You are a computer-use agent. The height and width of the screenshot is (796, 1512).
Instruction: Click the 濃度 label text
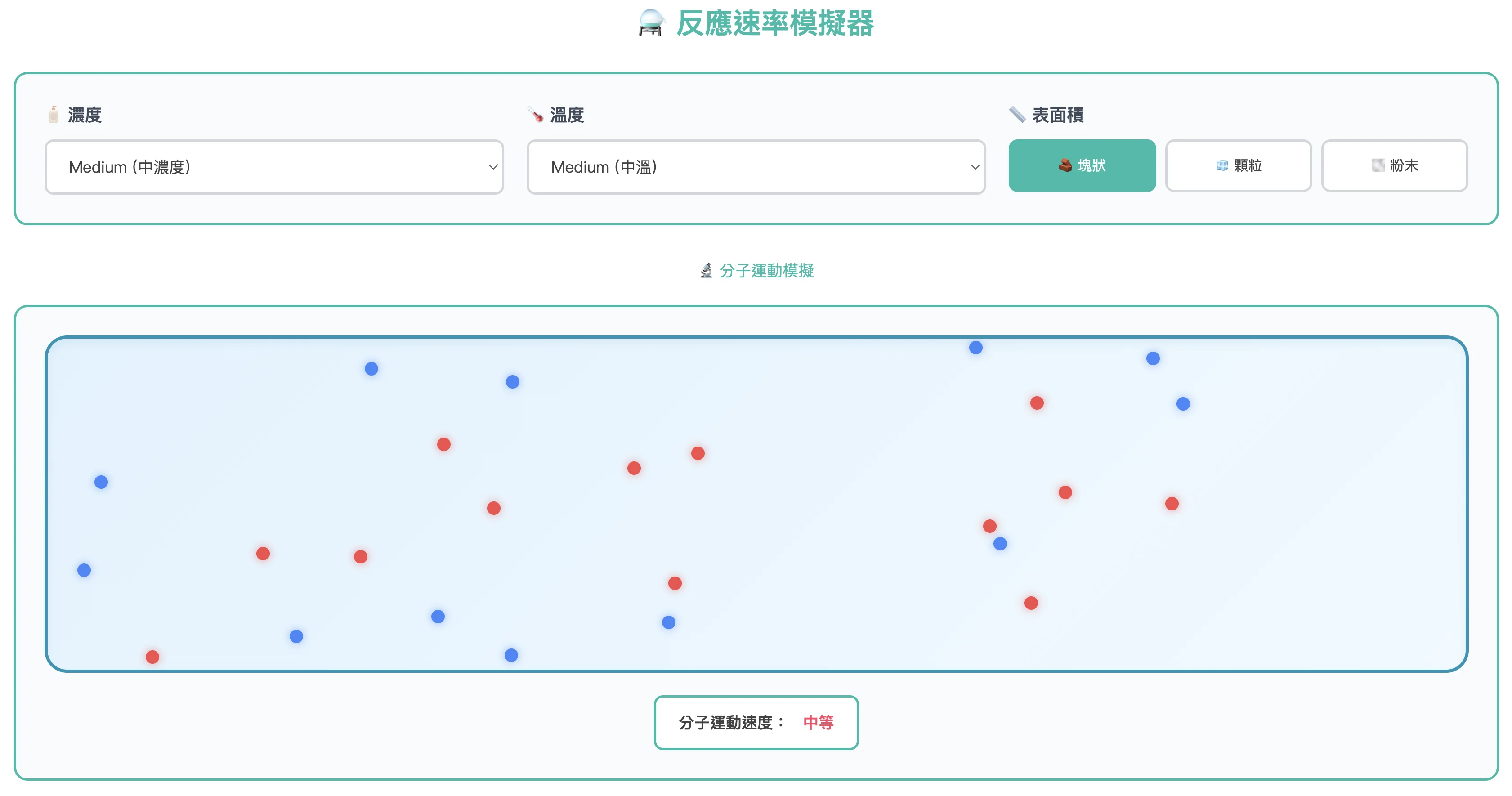click(x=85, y=115)
